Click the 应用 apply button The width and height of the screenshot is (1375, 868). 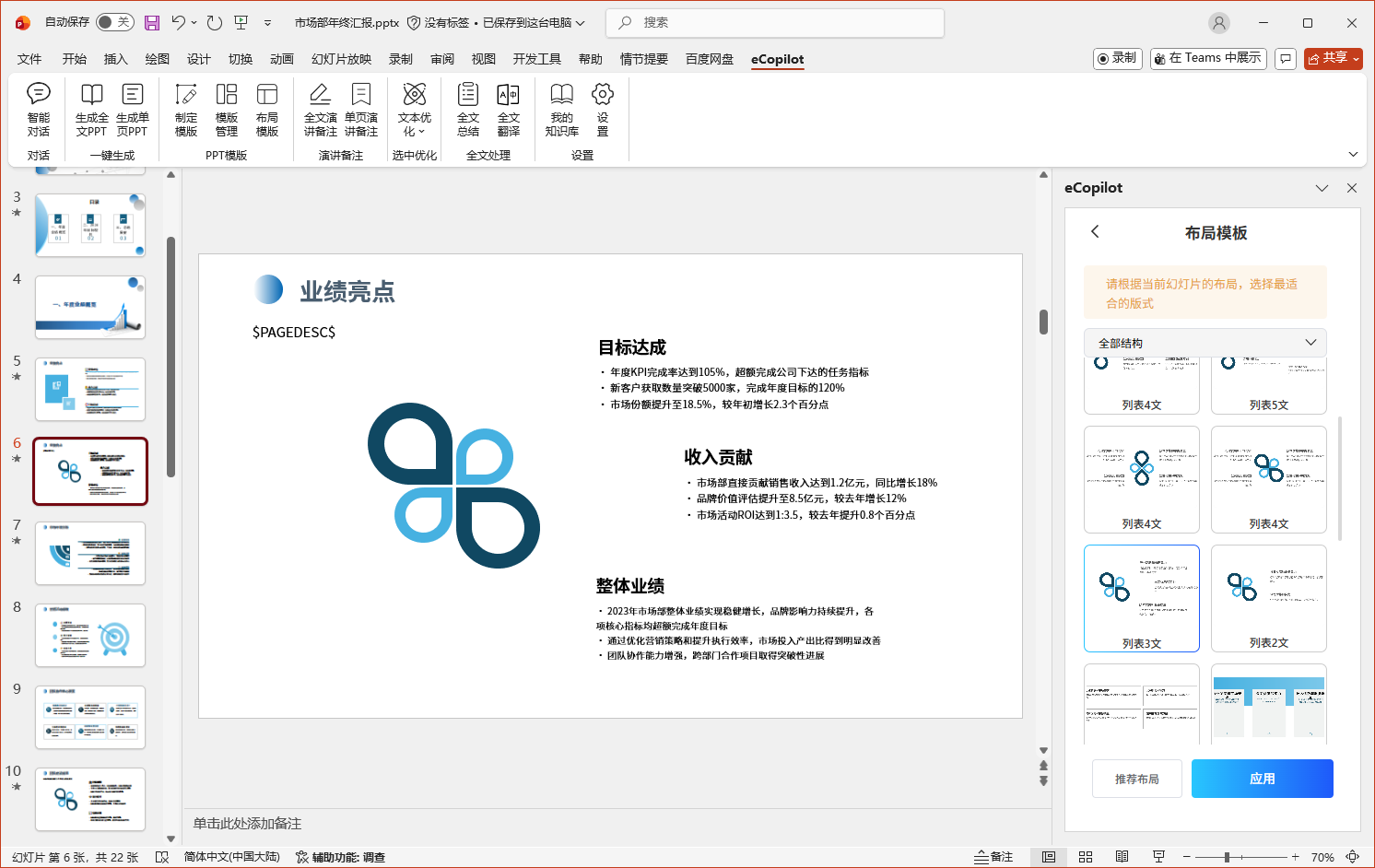point(1262,779)
